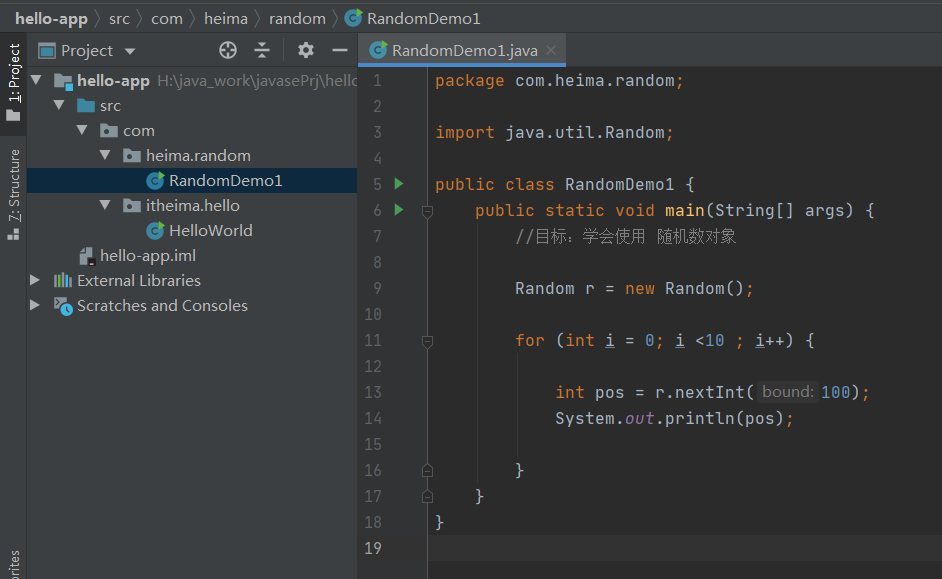Viewport: 942px width, 579px height.
Task: Click the heima.random package icon
Action: tap(132, 156)
